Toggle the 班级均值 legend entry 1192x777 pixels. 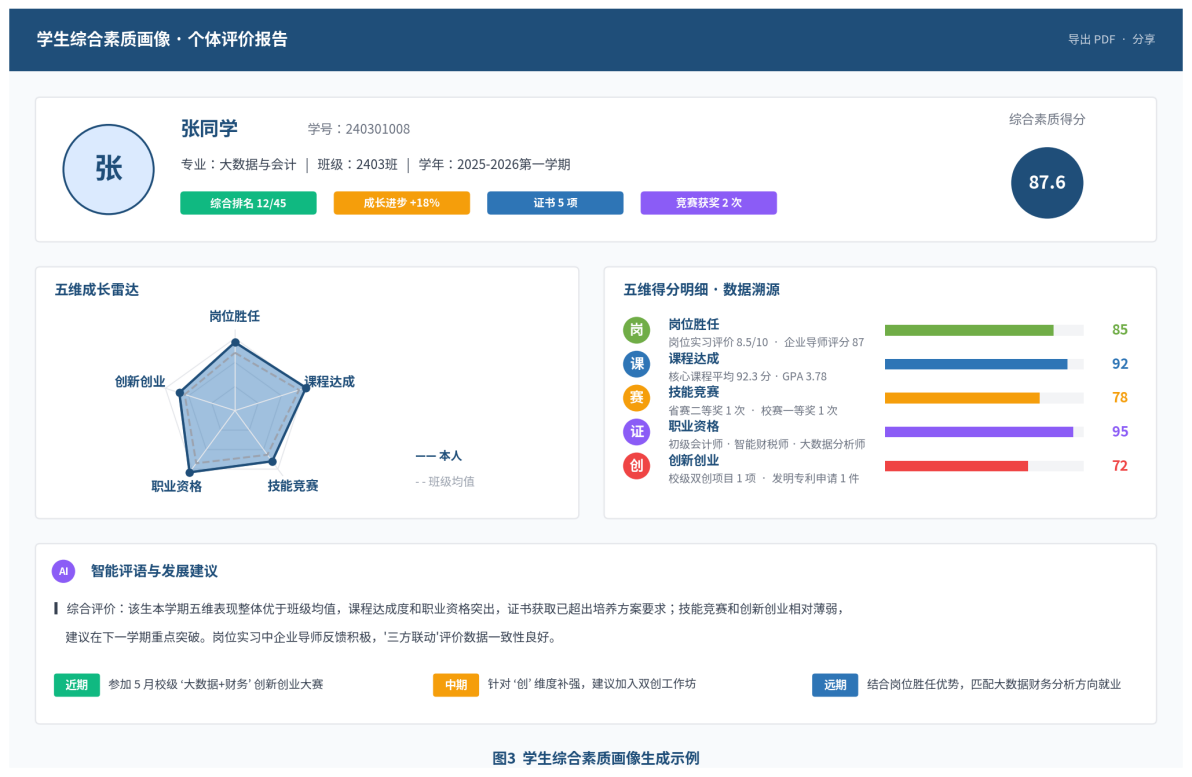445,481
